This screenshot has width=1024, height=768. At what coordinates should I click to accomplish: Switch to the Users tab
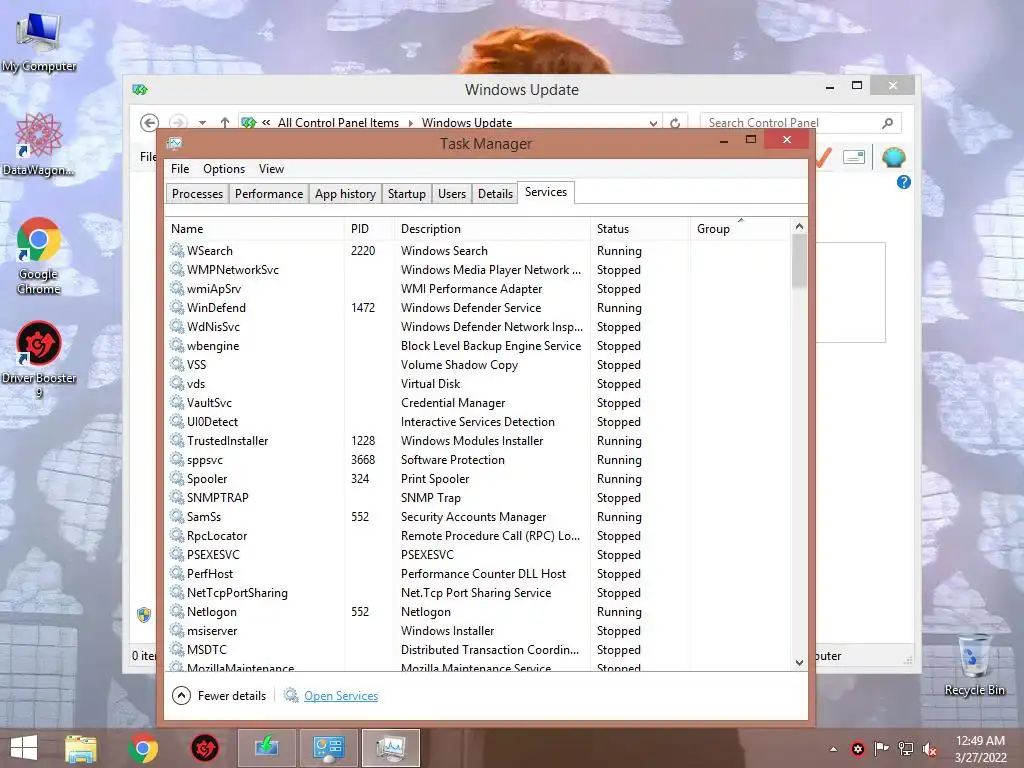click(x=452, y=194)
